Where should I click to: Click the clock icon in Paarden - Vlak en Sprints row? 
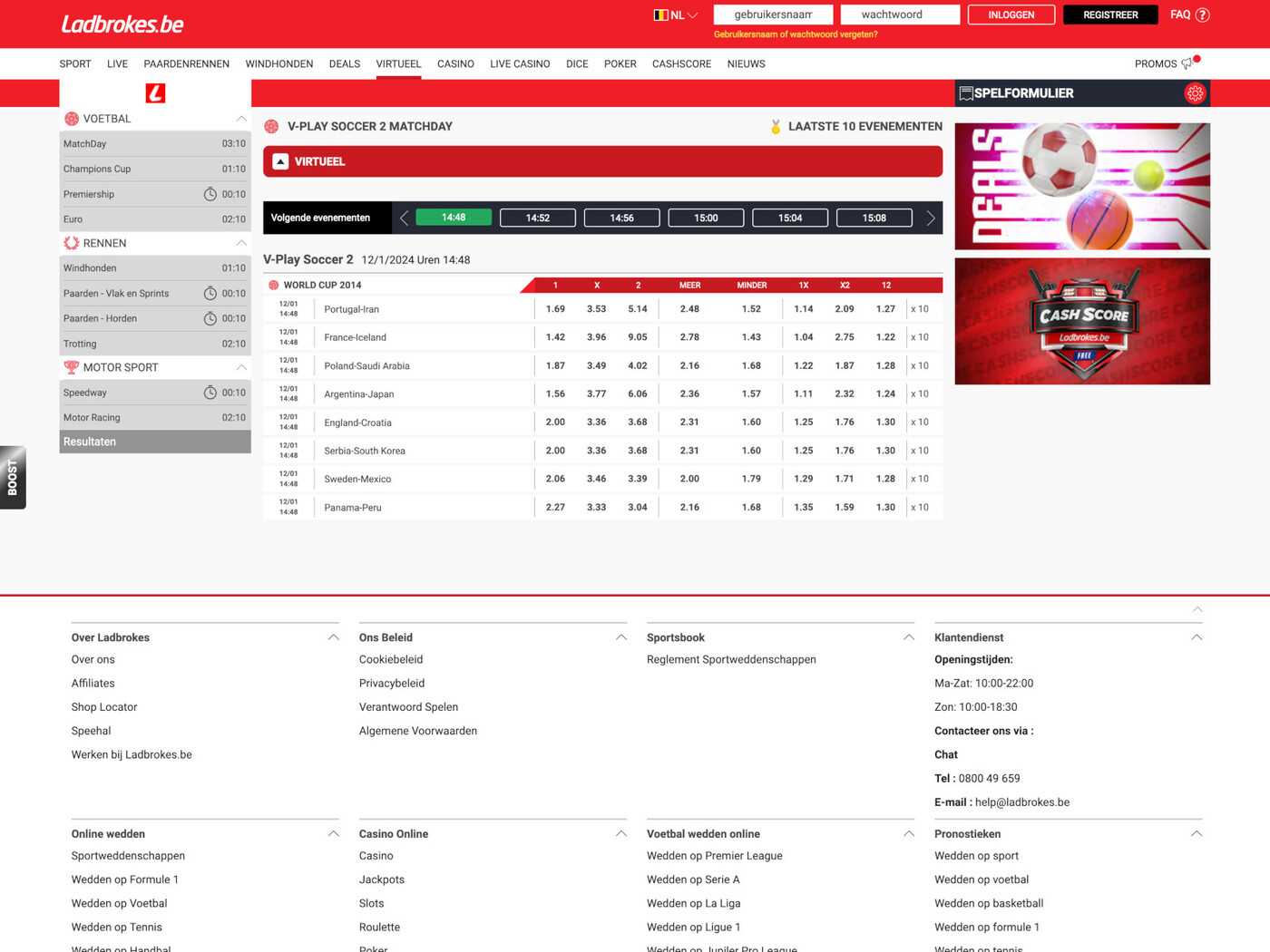point(210,293)
